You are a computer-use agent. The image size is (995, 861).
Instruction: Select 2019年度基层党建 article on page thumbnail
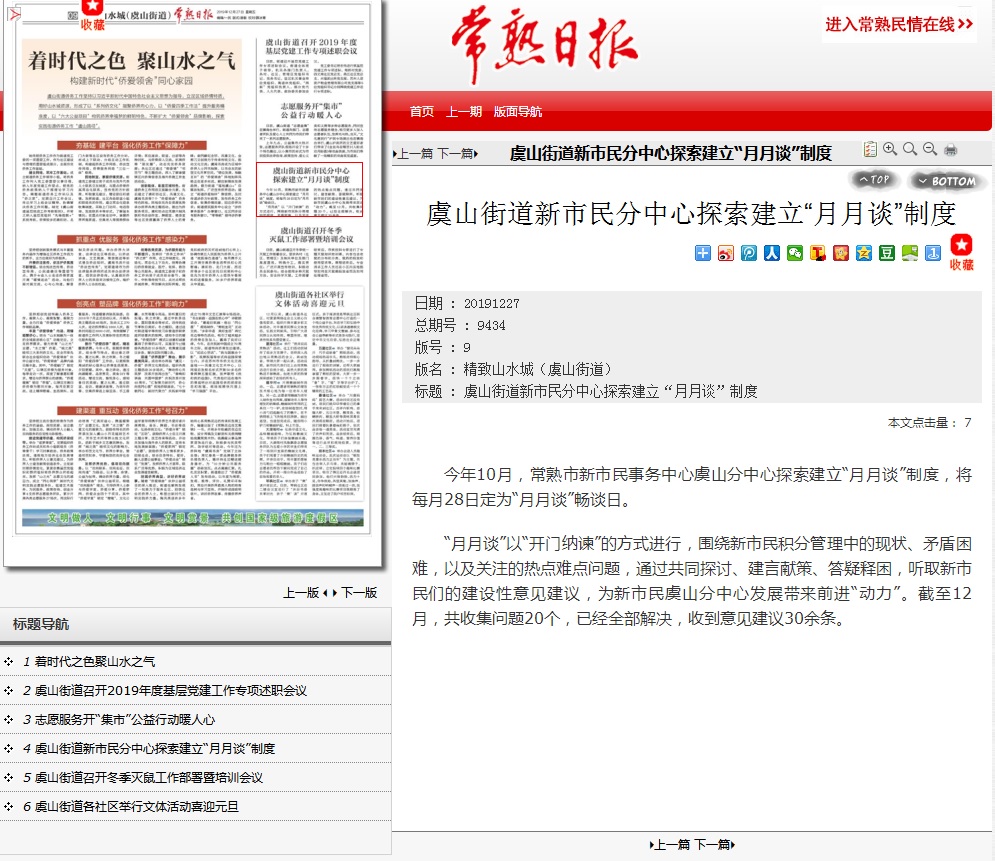pyautogui.click(x=311, y=66)
